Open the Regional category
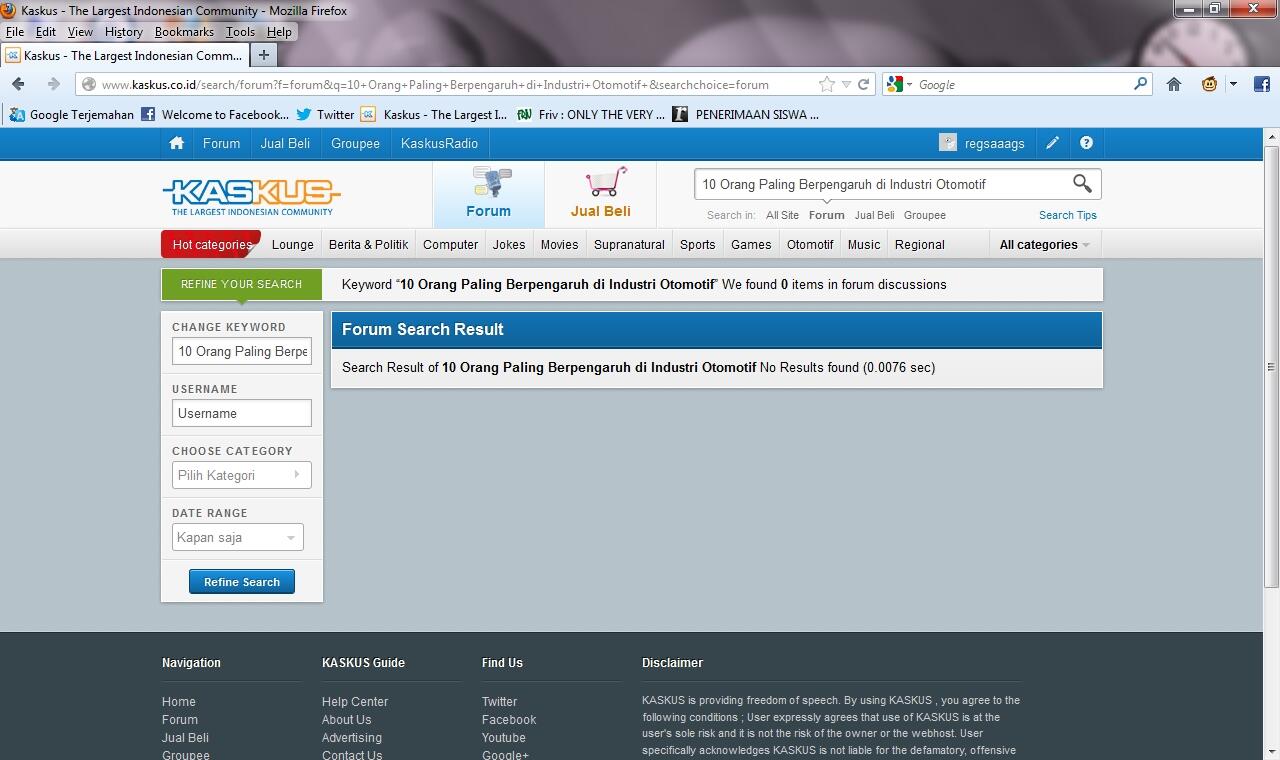Screen dimensions: 1280x760 (x=920, y=244)
